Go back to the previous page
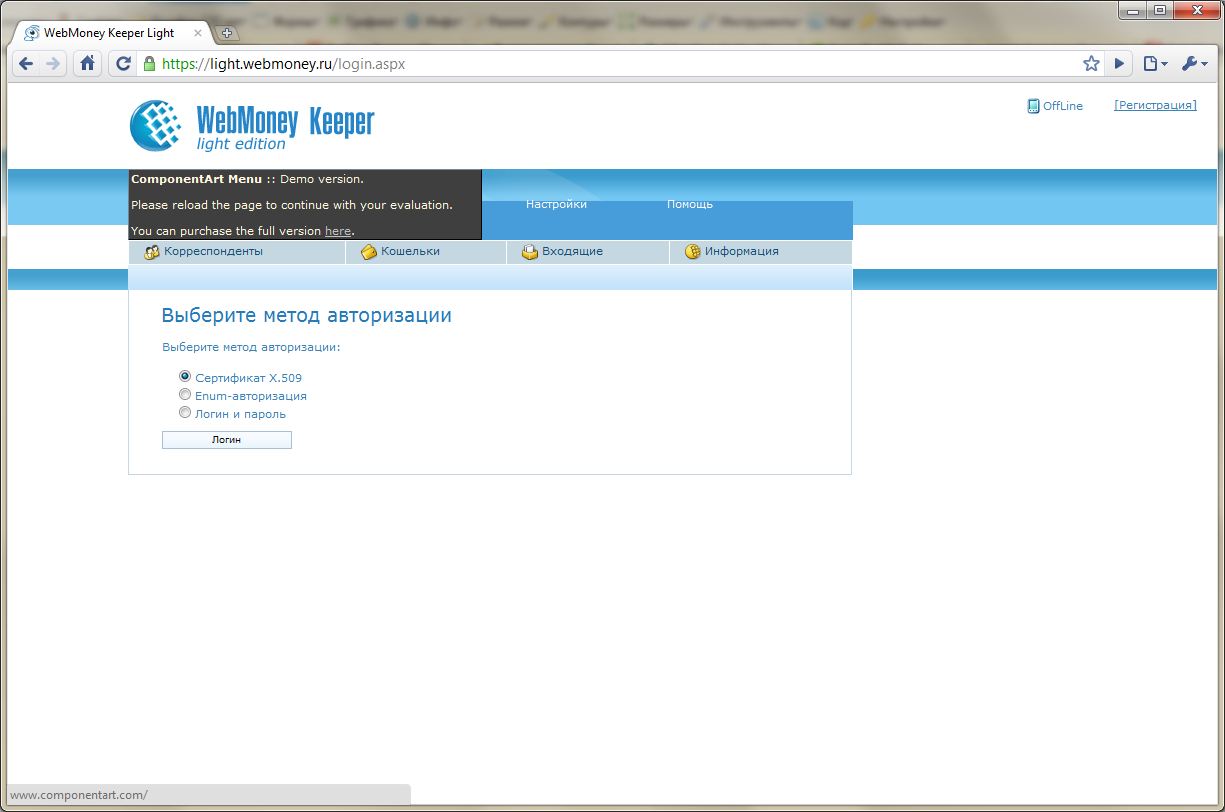Viewport: 1225px width, 812px height. pos(26,64)
